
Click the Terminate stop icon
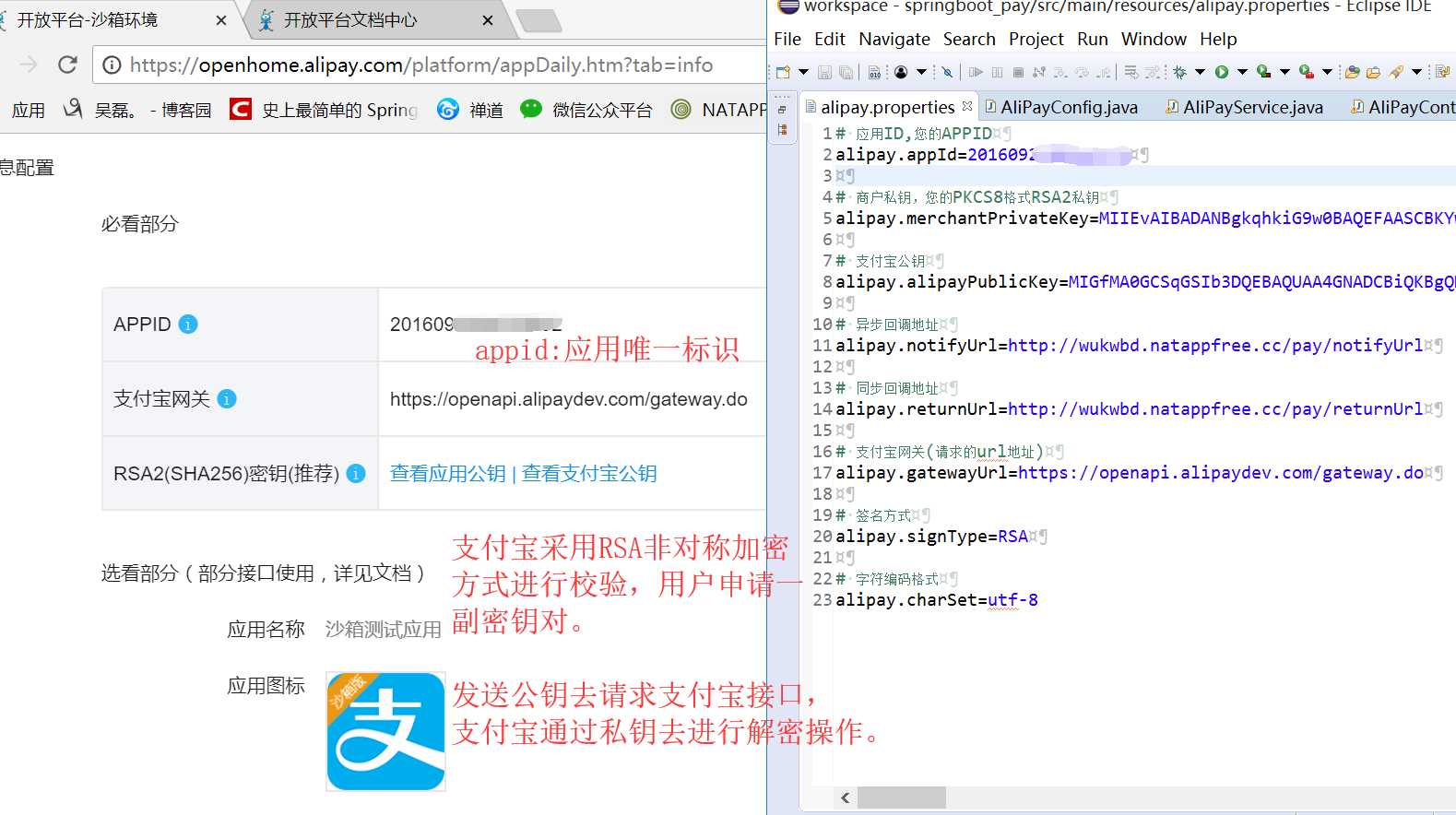pos(1018,72)
